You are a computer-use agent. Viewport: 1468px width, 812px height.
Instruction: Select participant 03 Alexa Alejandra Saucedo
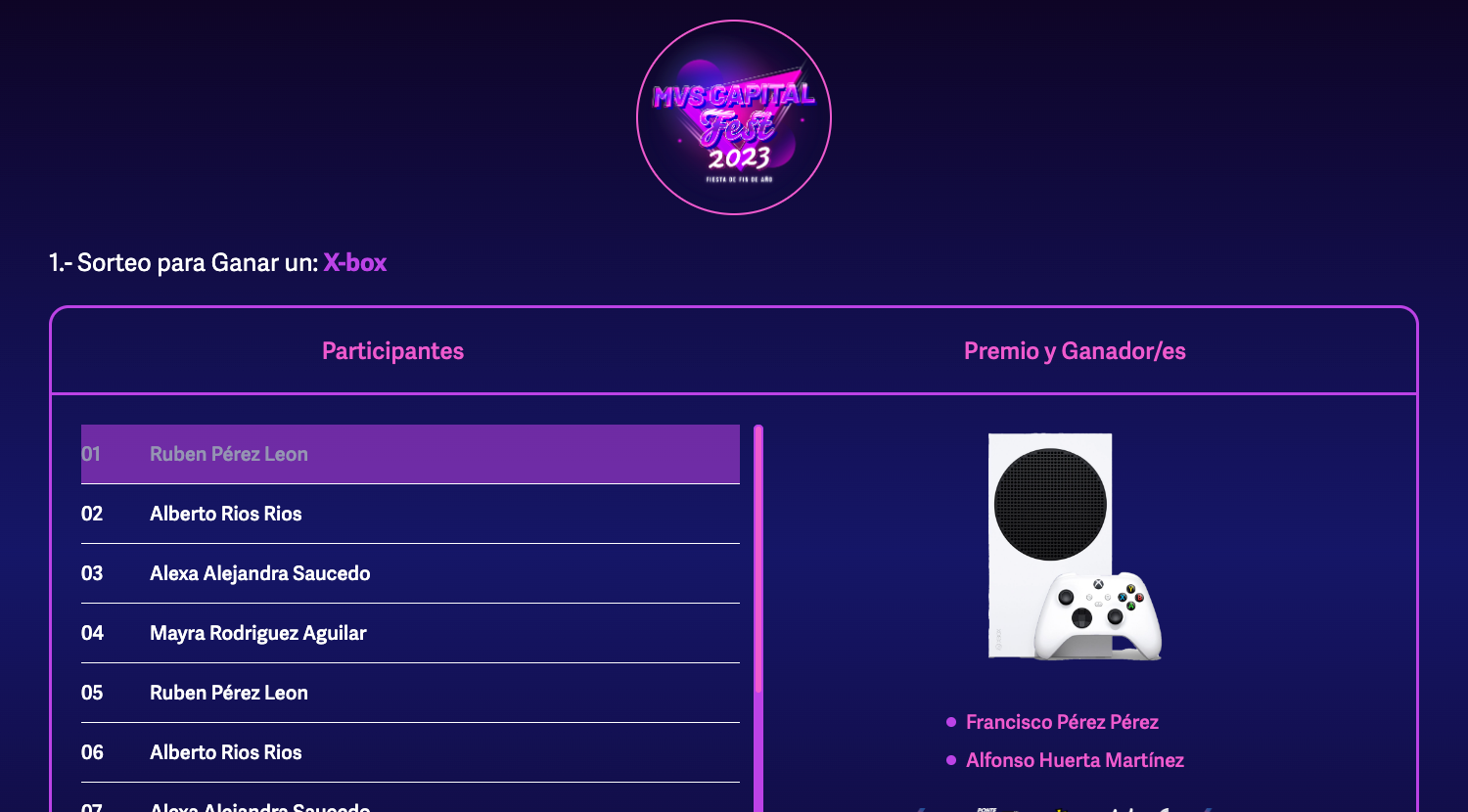[410, 573]
